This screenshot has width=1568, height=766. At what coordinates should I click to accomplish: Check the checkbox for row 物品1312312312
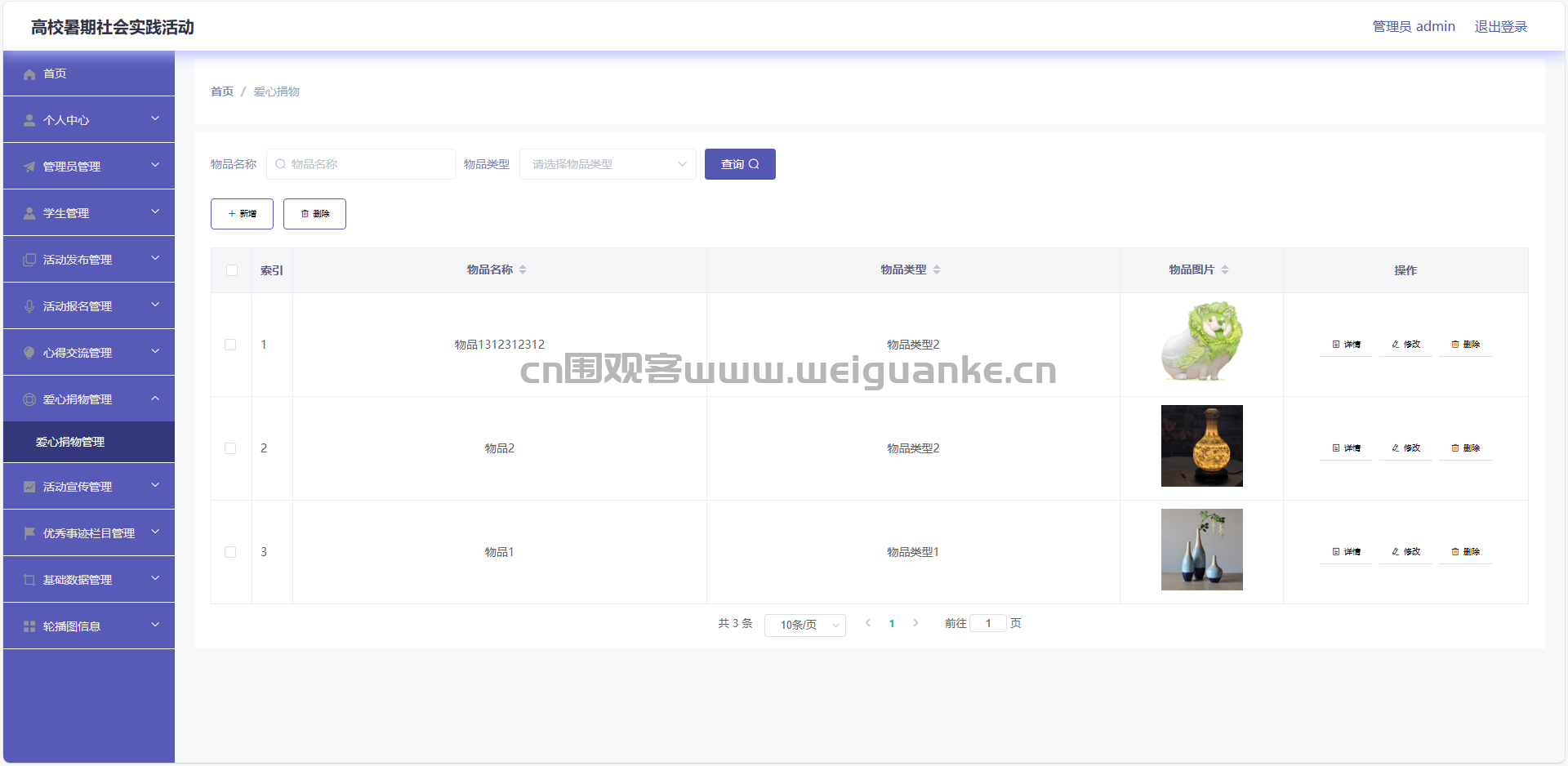pyautogui.click(x=230, y=345)
